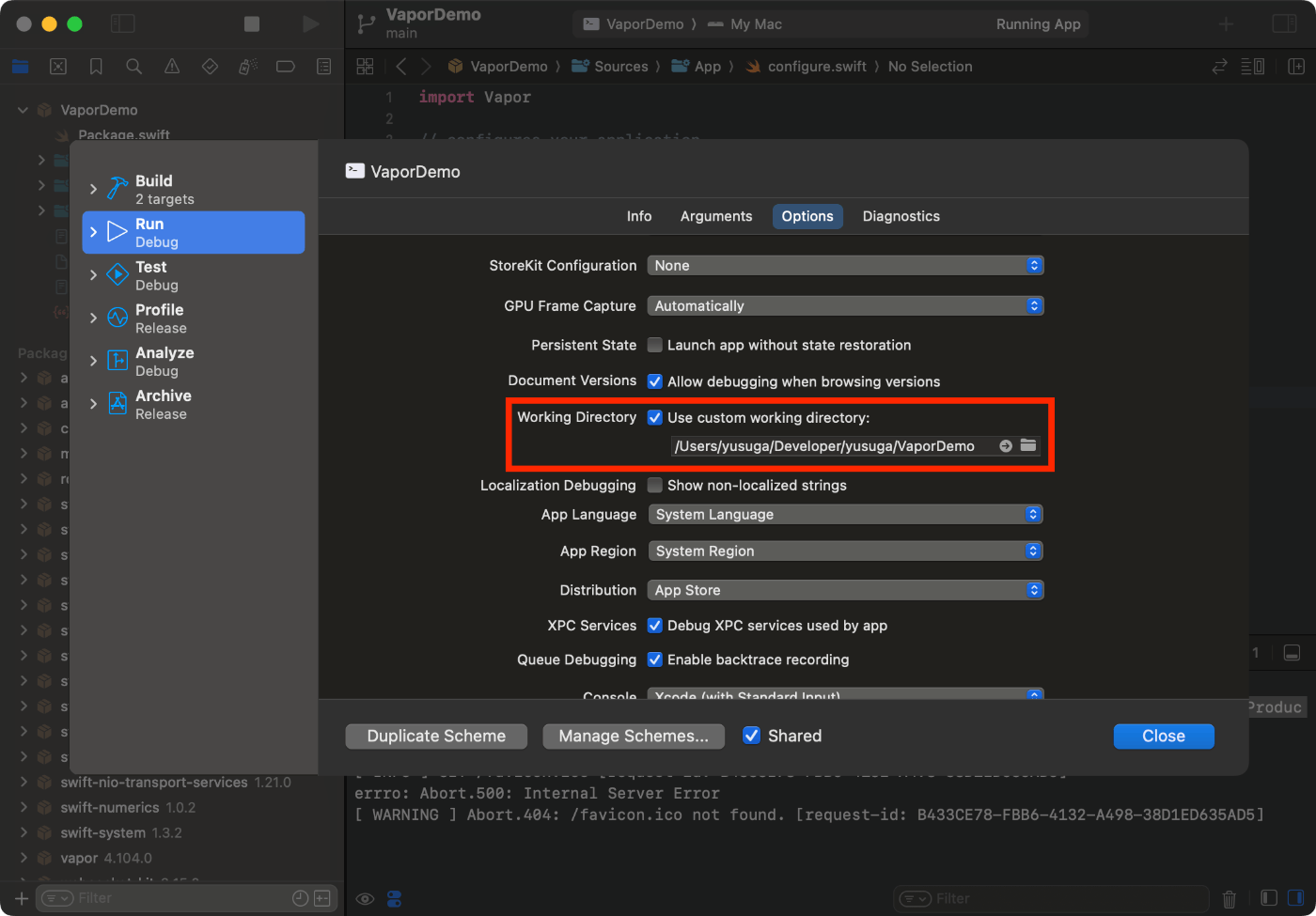Open StoreKit Configuration dropdown
This screenshot has width=1316, height=916.
845,266
